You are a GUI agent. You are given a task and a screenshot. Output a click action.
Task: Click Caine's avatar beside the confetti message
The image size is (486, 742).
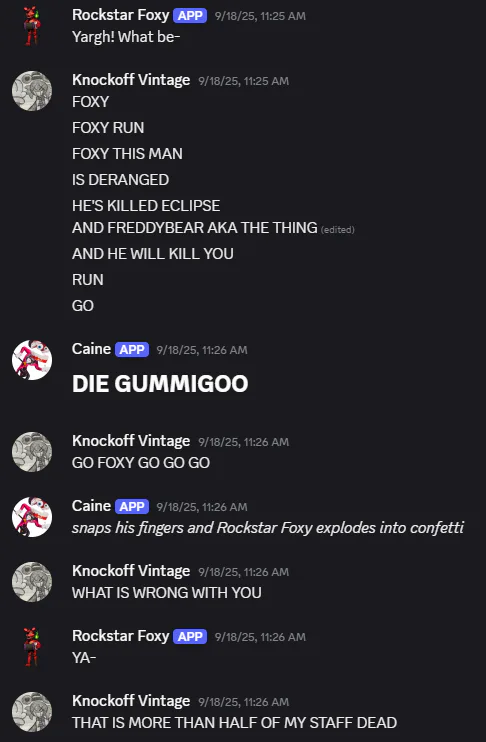coord(32,517)
